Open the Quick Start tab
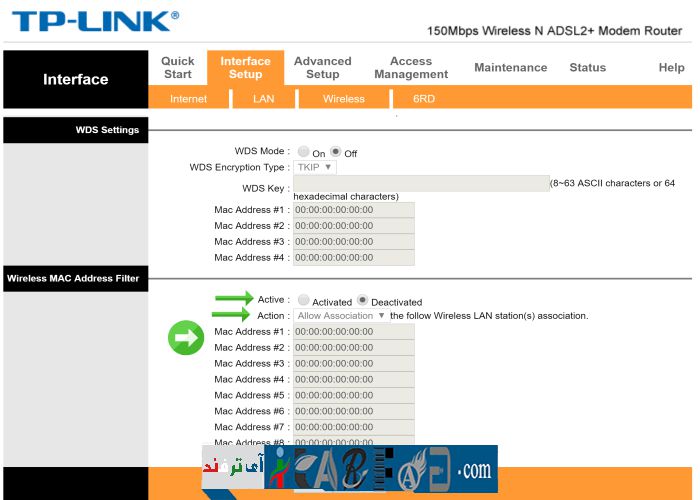Image resolution: width=700 pixels, height=500 pixels. point(178,67)
